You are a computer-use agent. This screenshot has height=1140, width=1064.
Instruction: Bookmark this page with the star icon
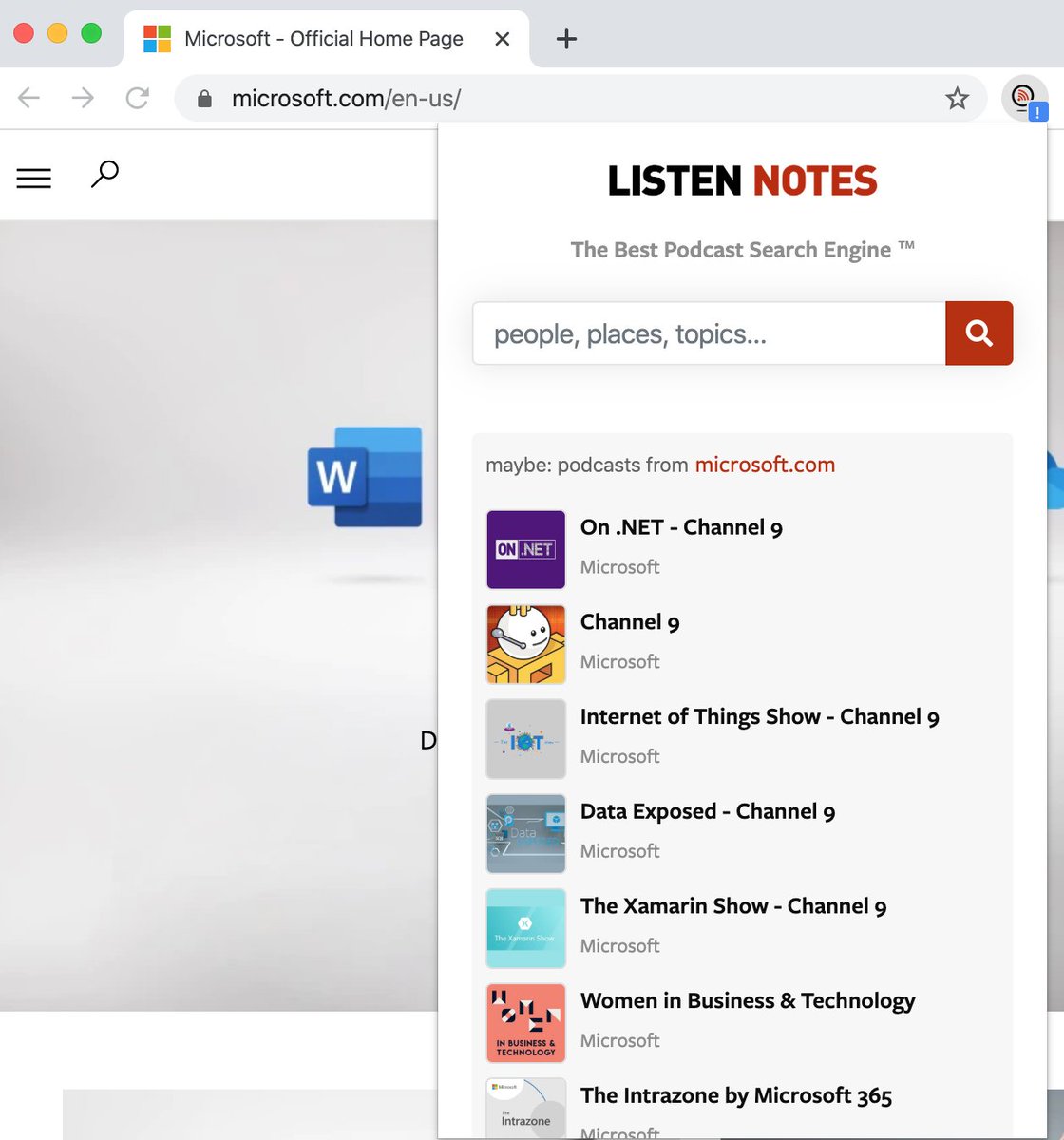click(957, 98)
